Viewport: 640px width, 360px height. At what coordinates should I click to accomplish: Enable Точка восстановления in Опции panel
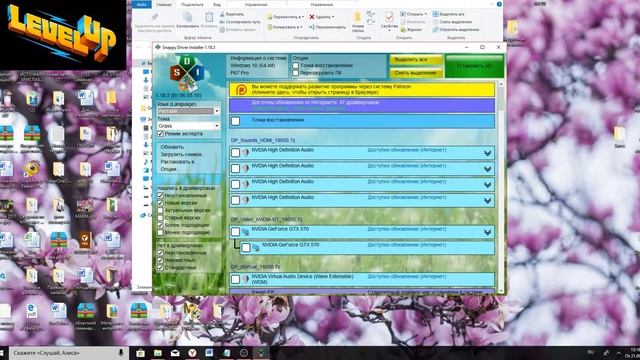click(x=296, y=65)
